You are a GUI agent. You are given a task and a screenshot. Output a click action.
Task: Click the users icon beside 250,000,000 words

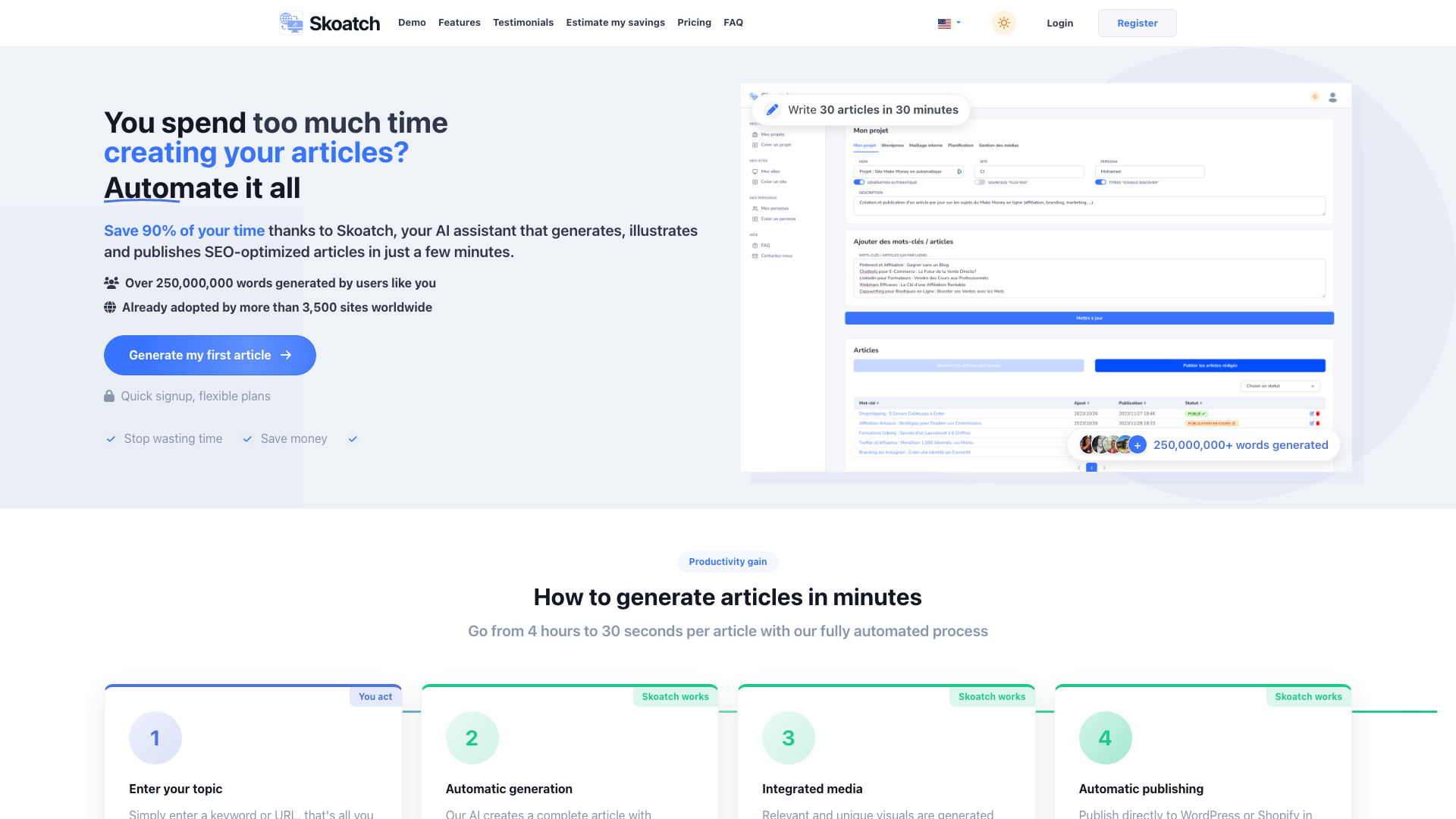tap(111, 283)
